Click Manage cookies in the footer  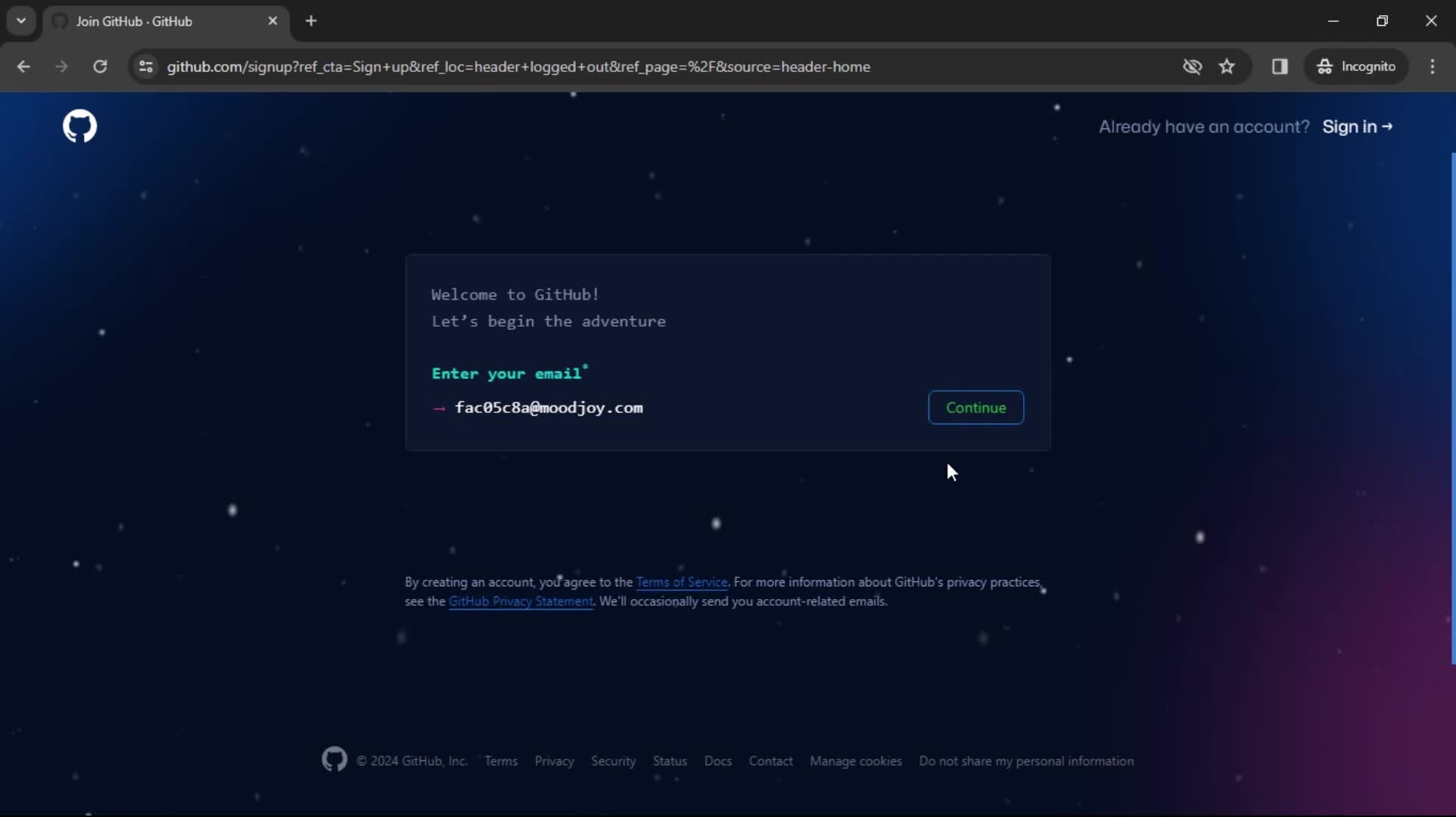(x=856, y=761)
